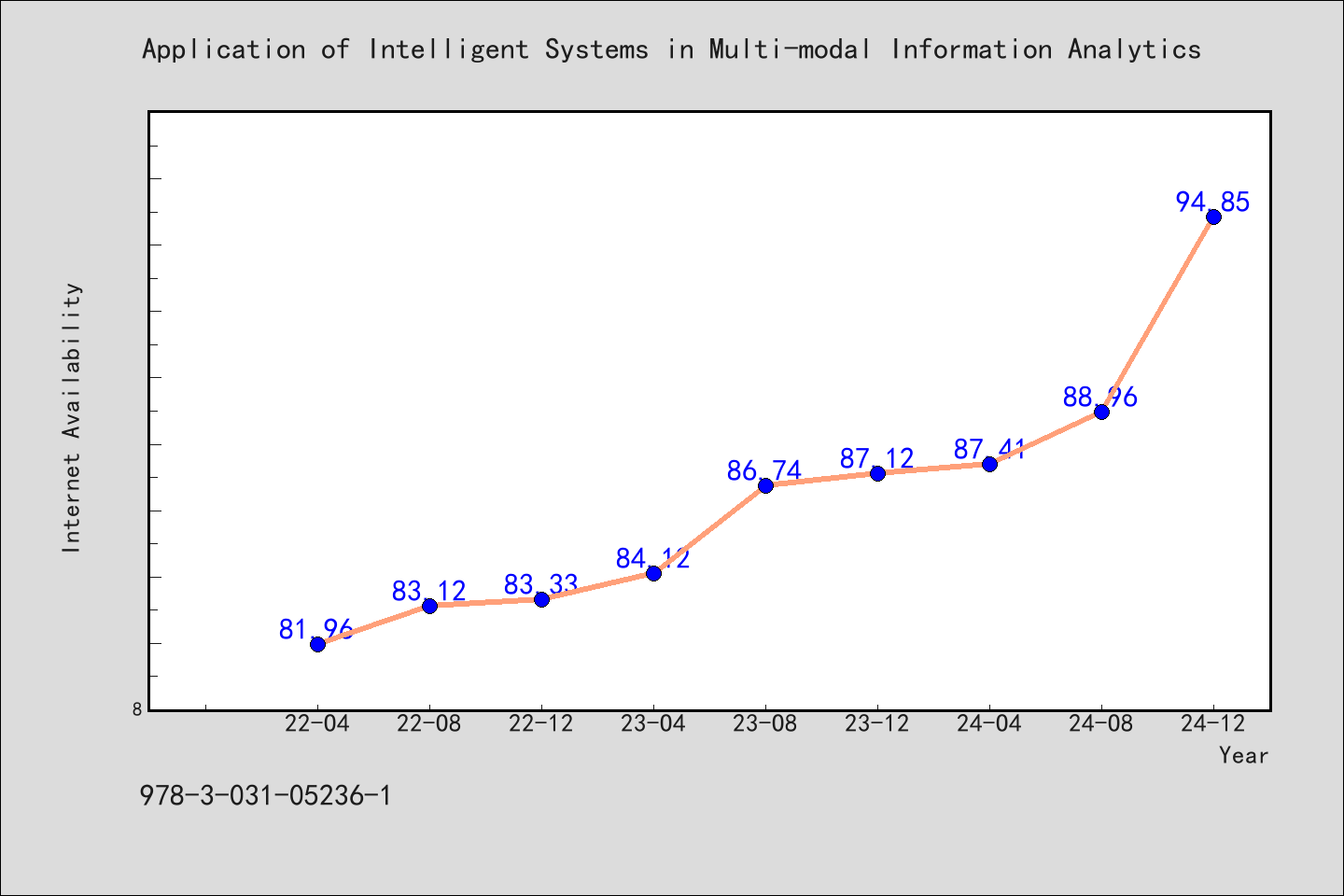Click the value label 88.96
This screenshot has height=896, width=1344.
[x=1100, y=397]
